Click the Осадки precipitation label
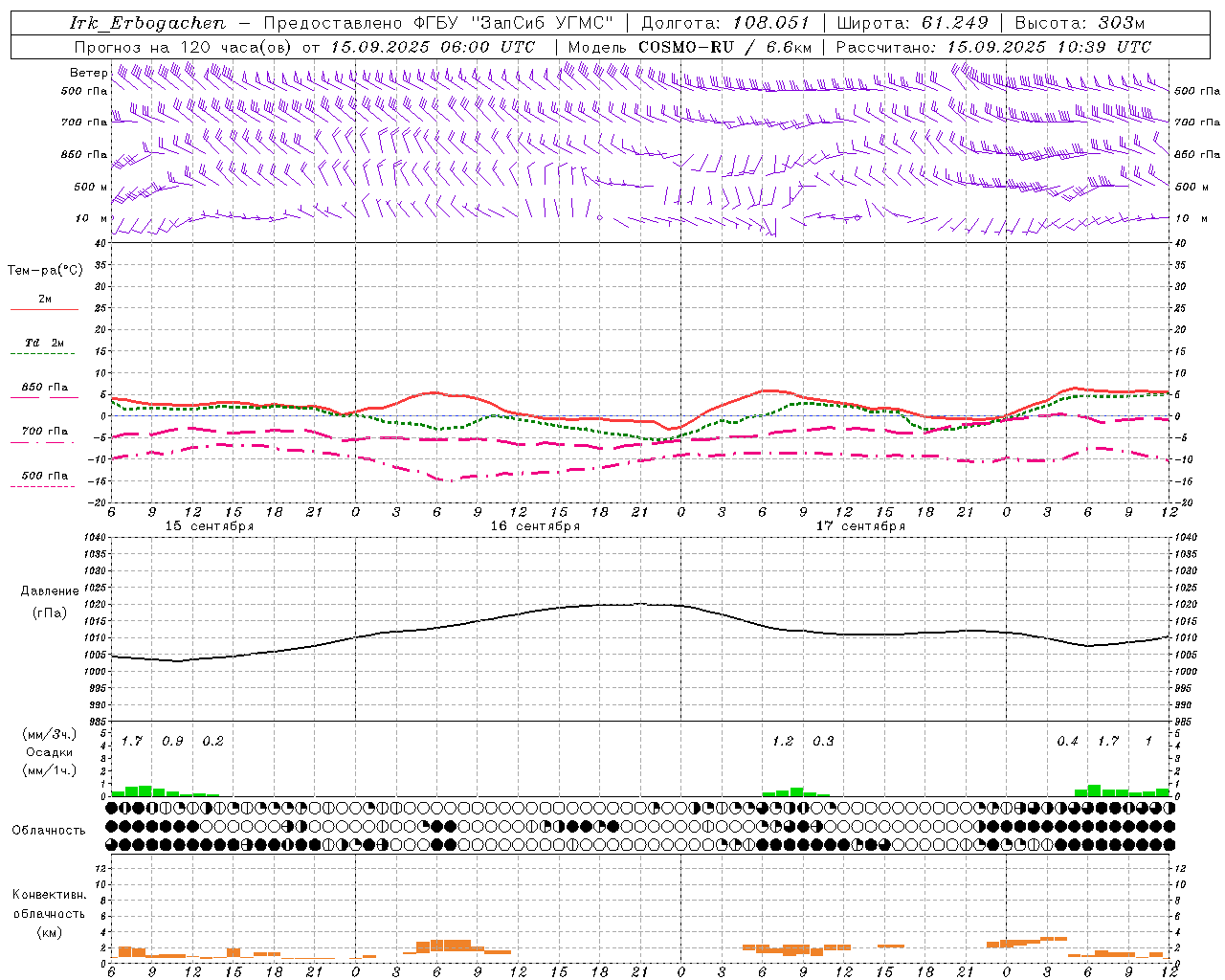Viewport: 1225px width, 980px height. pos(50,752)
